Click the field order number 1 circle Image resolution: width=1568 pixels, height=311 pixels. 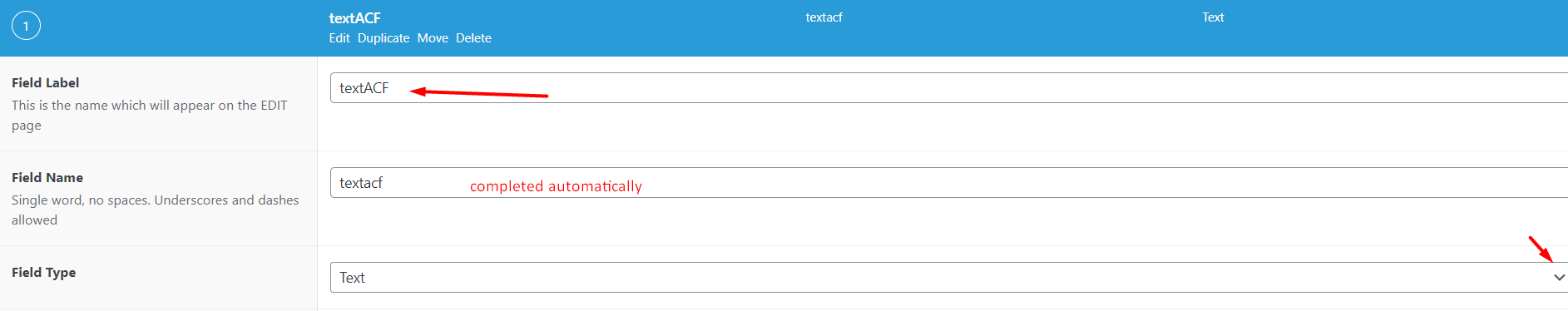pos(26,26)
